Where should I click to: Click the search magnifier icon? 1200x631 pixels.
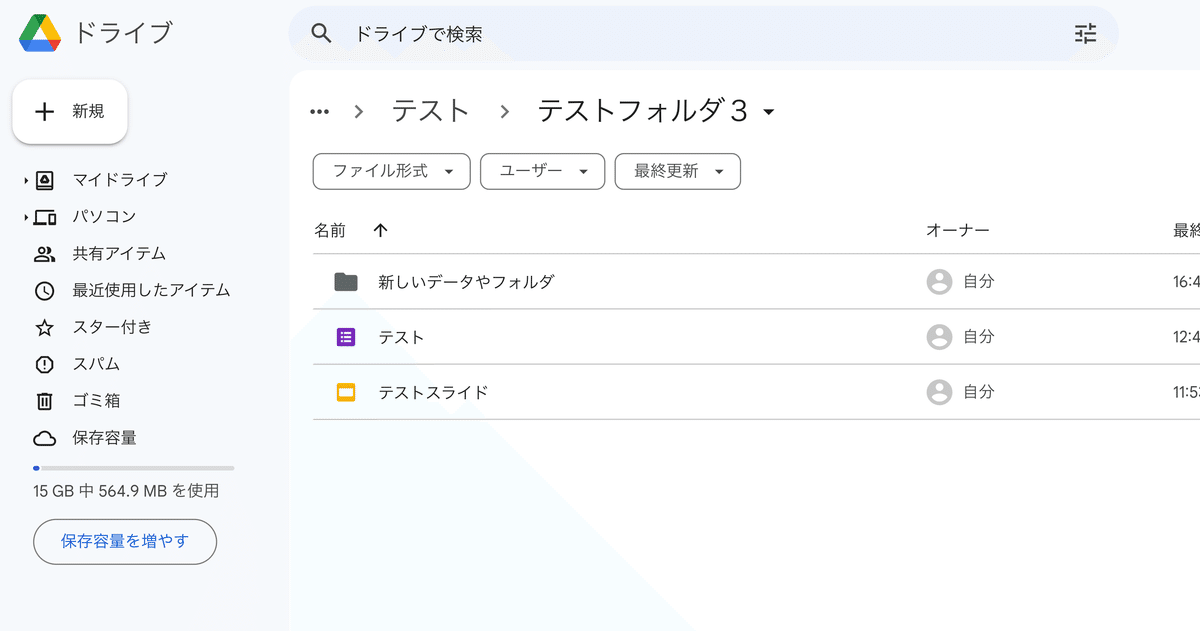[321, 34]
